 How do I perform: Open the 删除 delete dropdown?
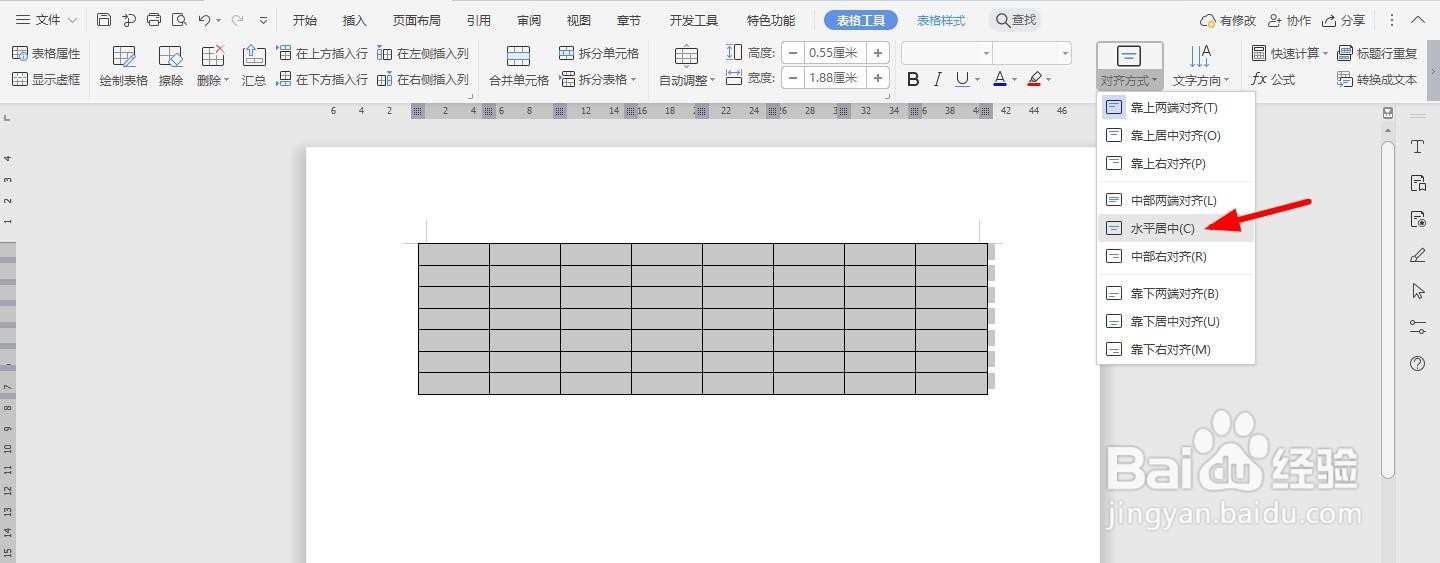tap(213, 66)
